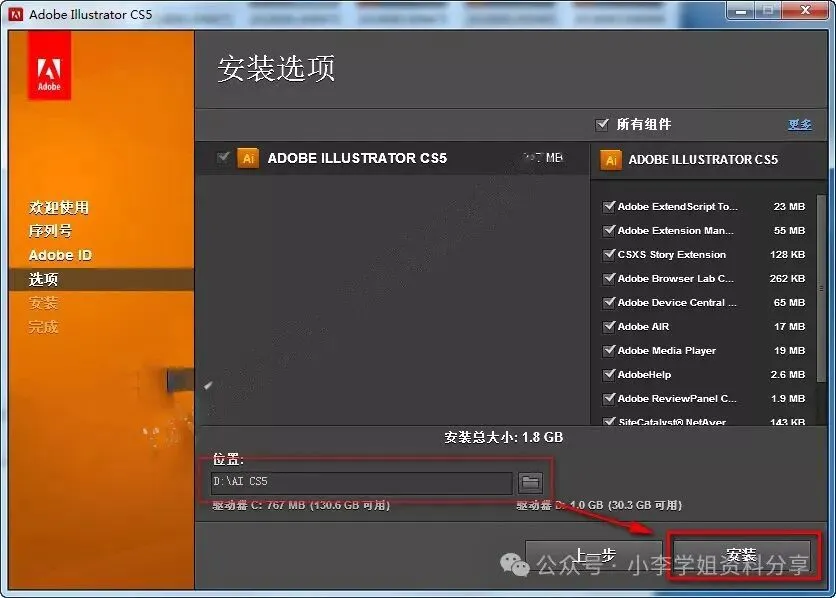Select 欢迎使用 step in sidebar

click(59, 207)
